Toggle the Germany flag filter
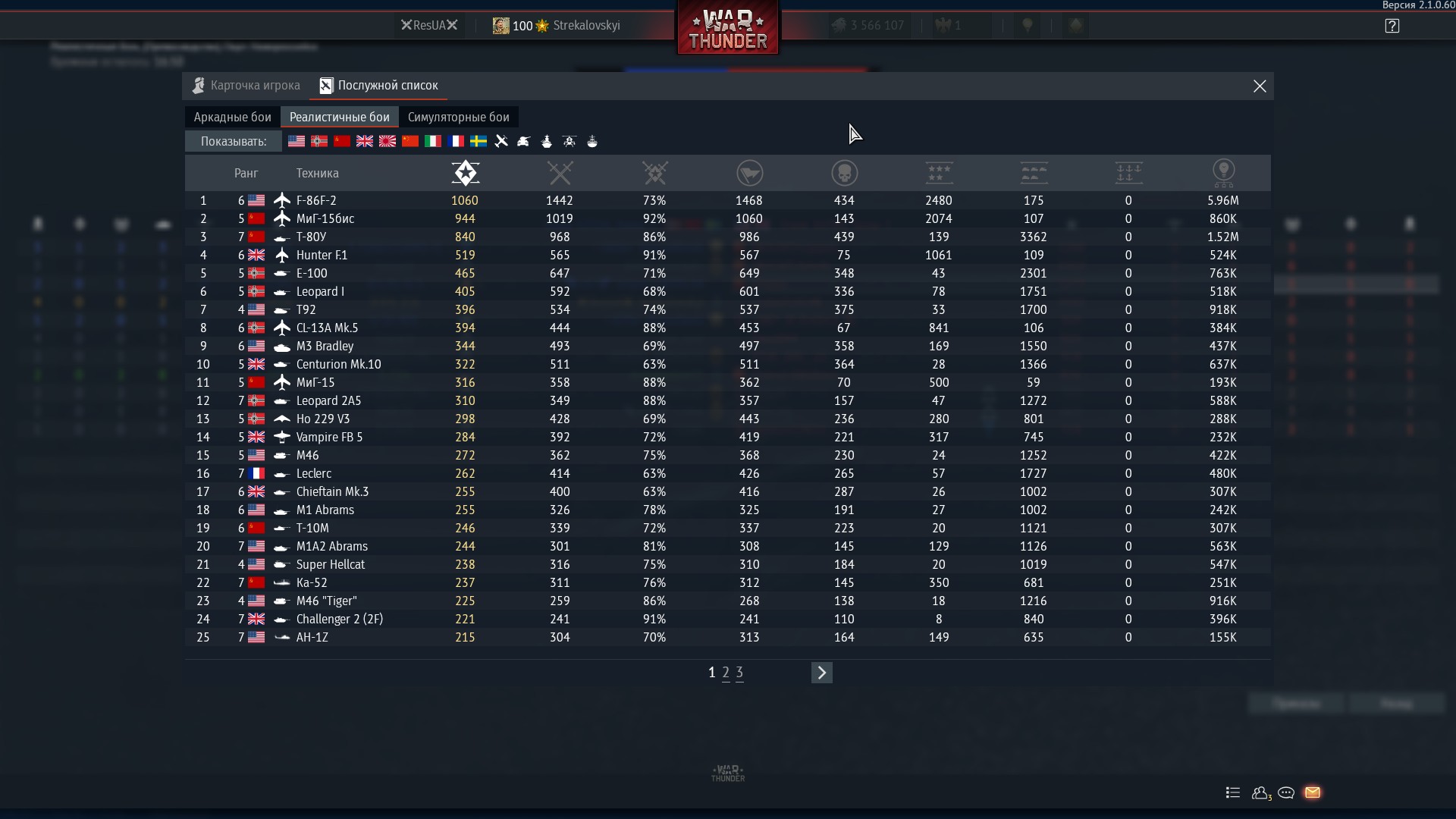This screenshot has width=1456, height=819. [x=319, y=141]
